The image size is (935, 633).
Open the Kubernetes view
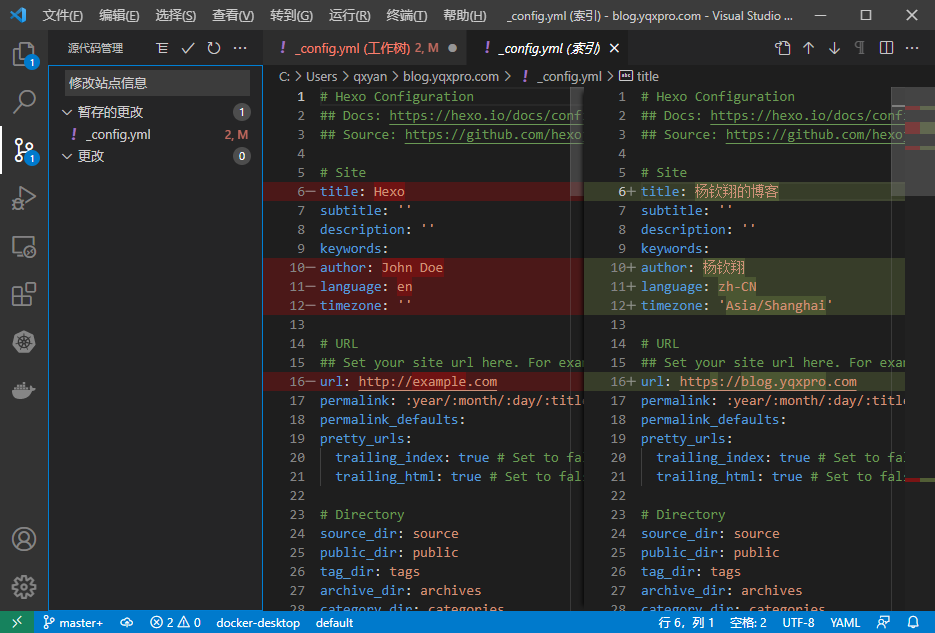[24, 342]
